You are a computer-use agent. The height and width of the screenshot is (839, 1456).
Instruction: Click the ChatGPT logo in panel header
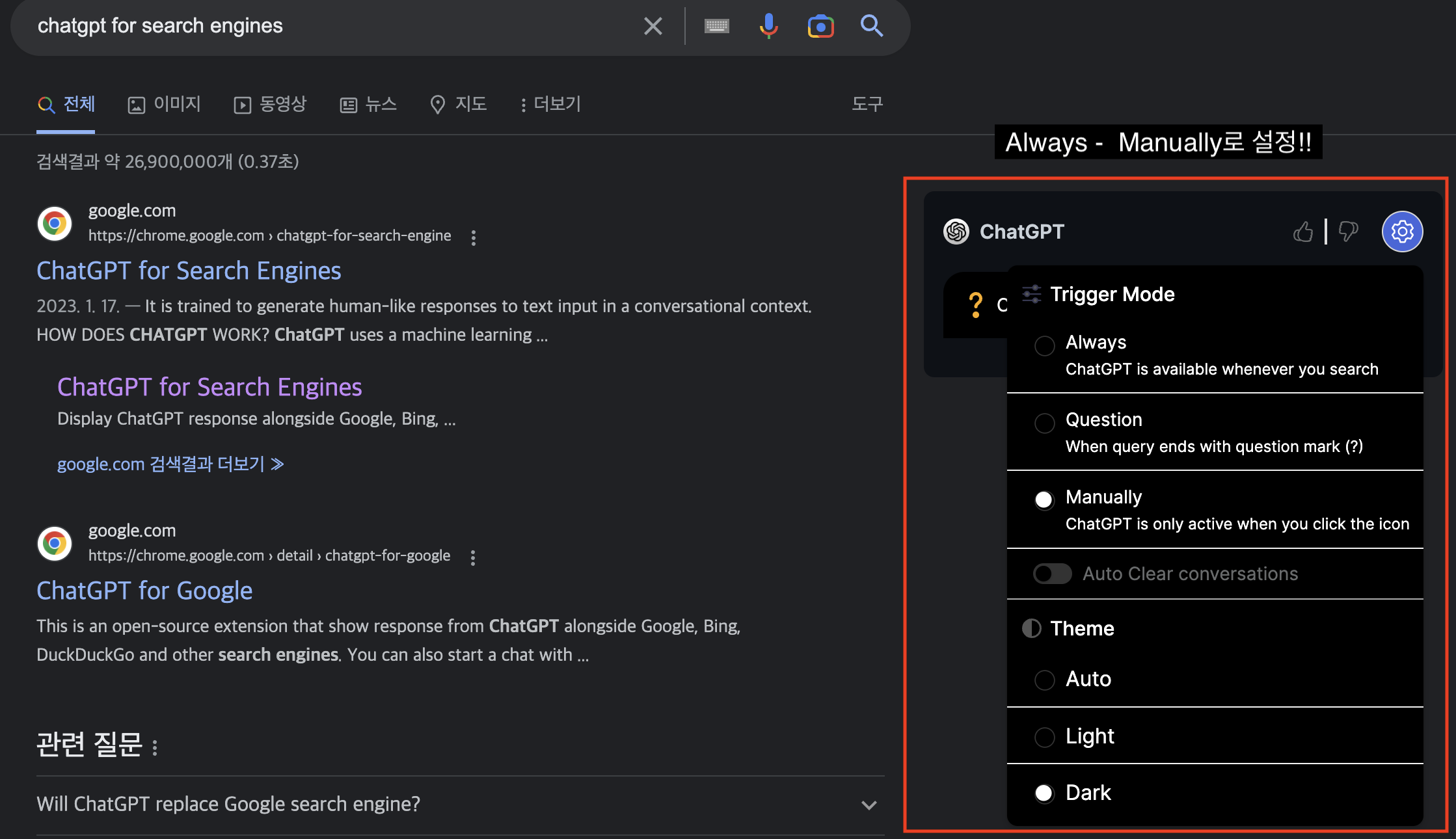pos(956,232)
